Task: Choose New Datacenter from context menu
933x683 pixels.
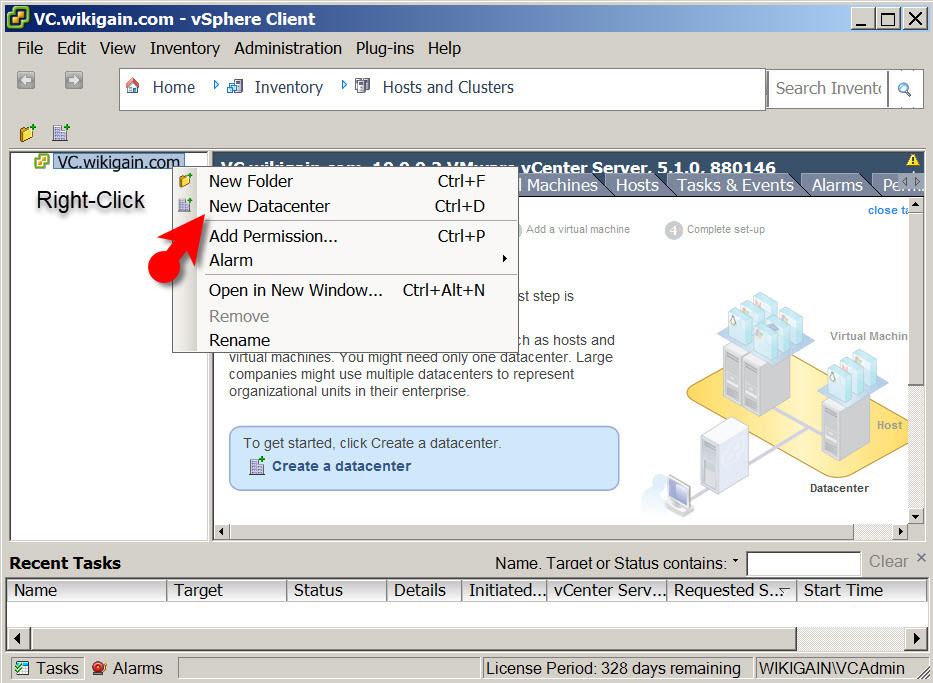Action: click(x=269, y=206)
